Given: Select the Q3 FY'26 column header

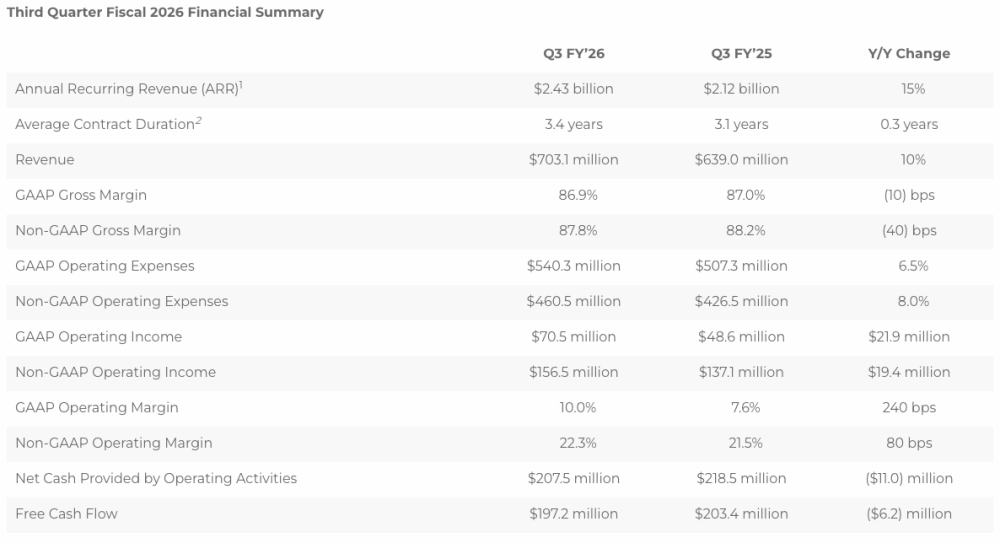Looking at the screenshot, I should pyautogui.click(x=573, y=54).
